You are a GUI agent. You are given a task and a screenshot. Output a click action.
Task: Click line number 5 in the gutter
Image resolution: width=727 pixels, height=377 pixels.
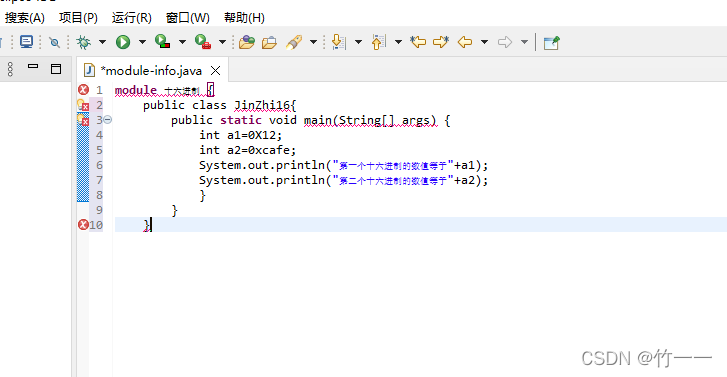click(x=99, y=150)
